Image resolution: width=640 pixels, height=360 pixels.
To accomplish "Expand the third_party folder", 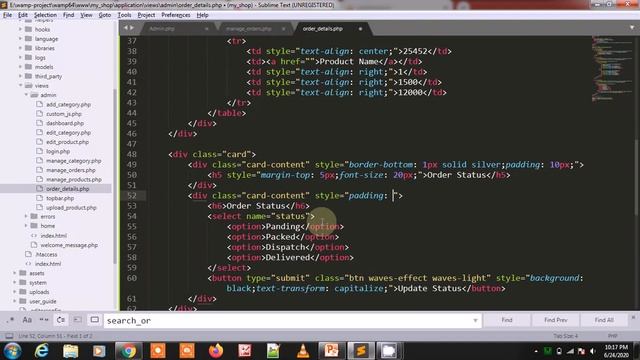I will click(20, 76).
